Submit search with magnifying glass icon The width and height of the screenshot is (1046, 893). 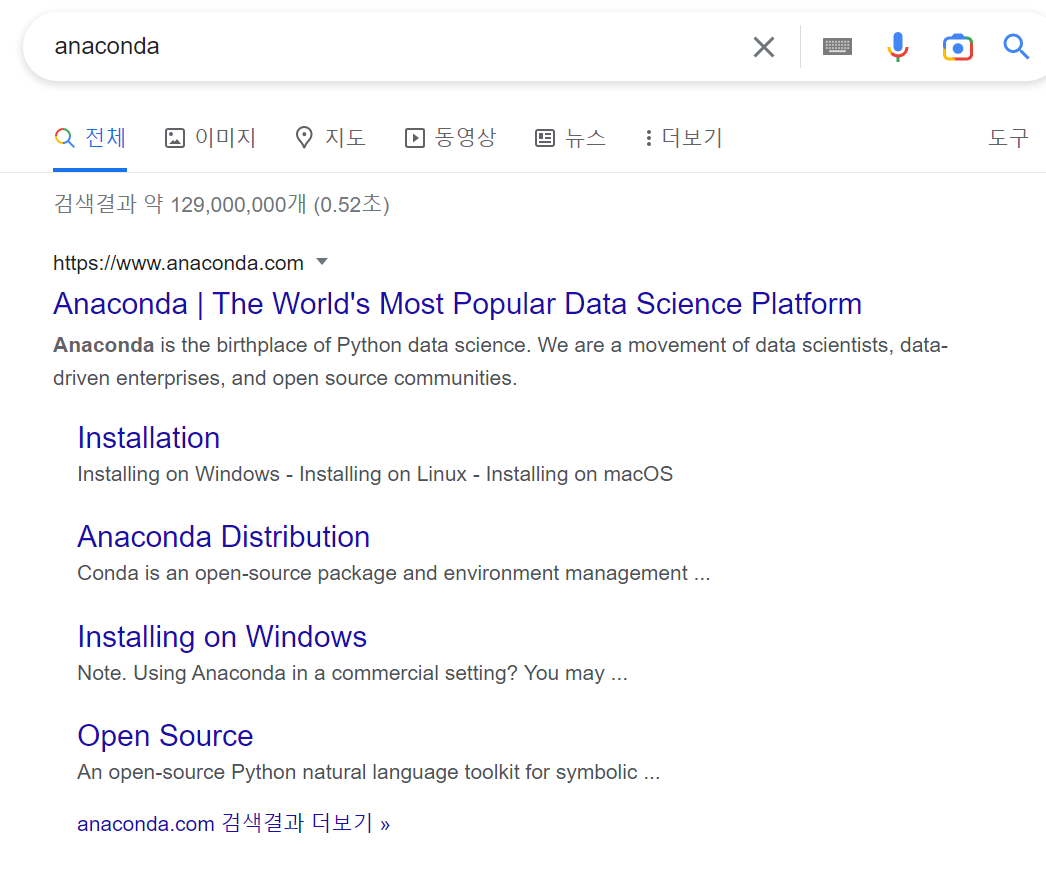pos(1016,47)
